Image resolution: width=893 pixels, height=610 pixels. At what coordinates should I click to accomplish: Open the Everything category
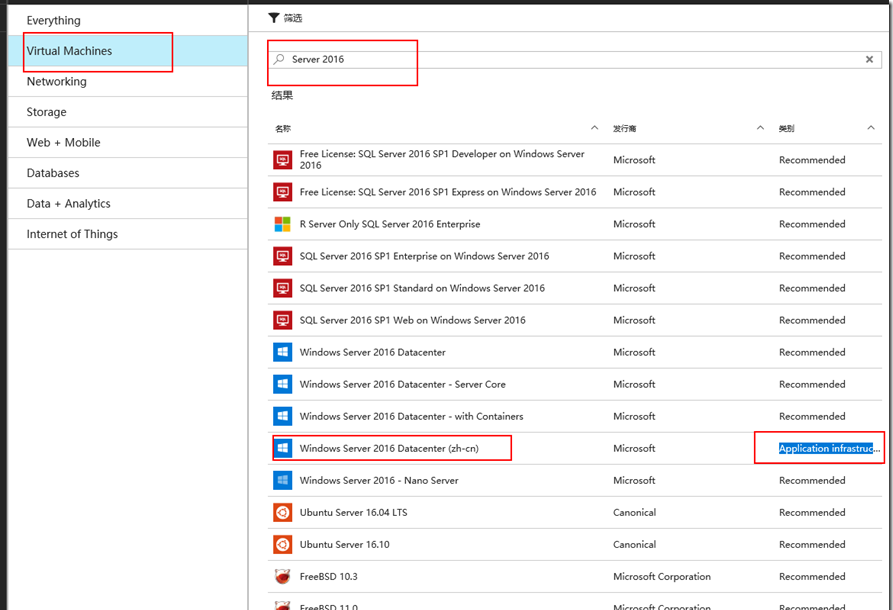click(x=128, y=21)
